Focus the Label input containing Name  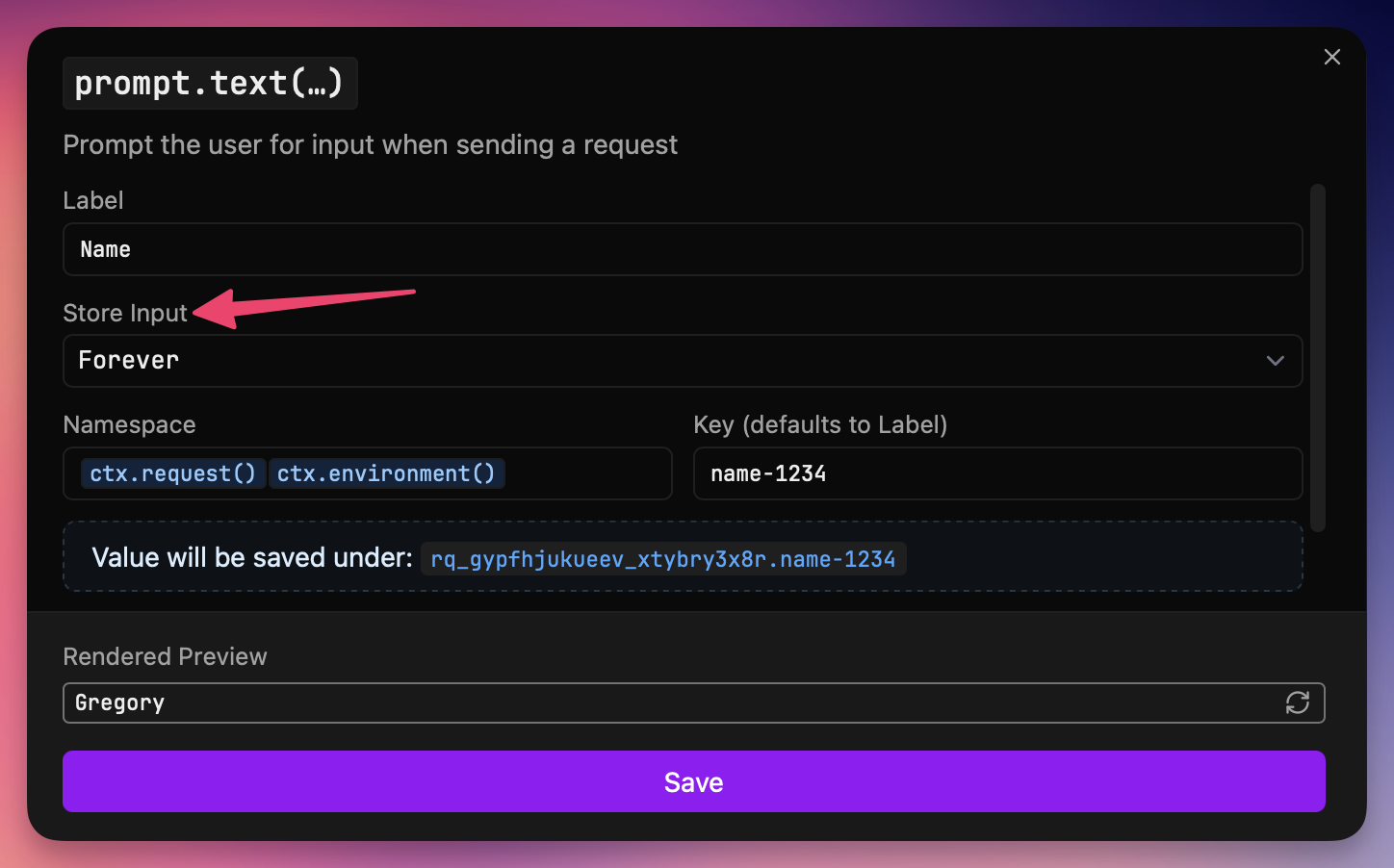682,249
